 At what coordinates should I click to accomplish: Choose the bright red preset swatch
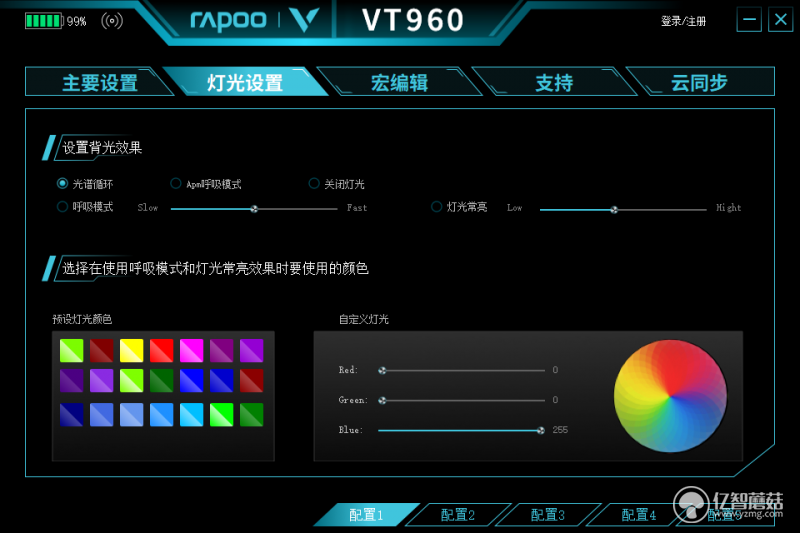[x=162, y=350]
